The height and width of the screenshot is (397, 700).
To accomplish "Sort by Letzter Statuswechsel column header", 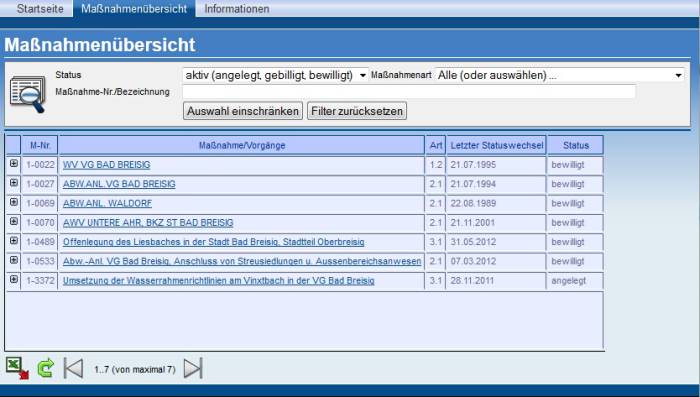I will click(496, 145).
